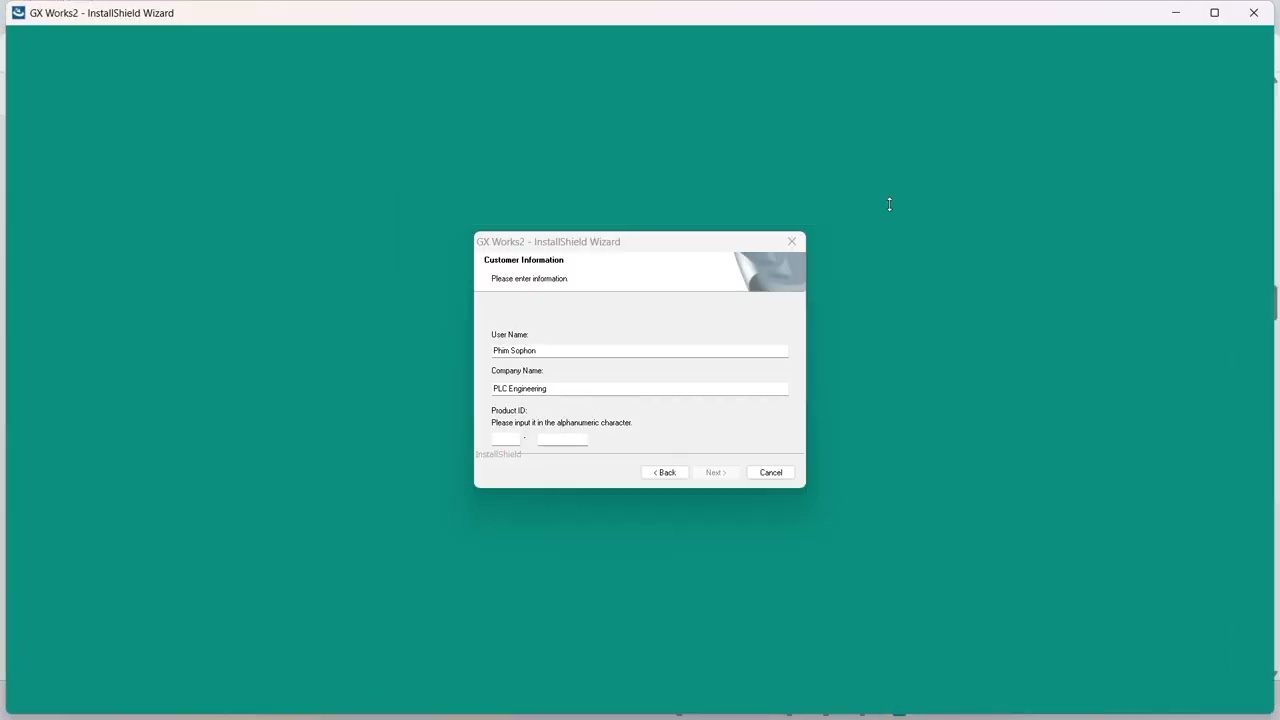Click the 'Please enter information.' text
1280x720 pixels.
(x=530, y=279)
